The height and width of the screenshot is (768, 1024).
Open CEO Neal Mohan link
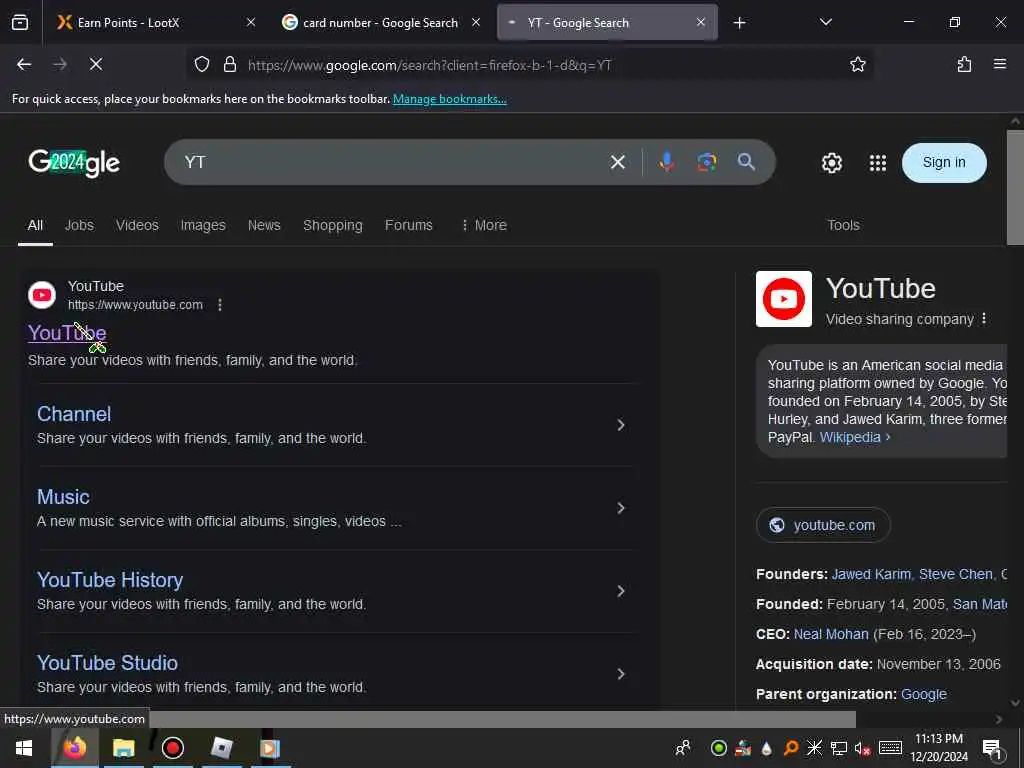pos(831,634)
